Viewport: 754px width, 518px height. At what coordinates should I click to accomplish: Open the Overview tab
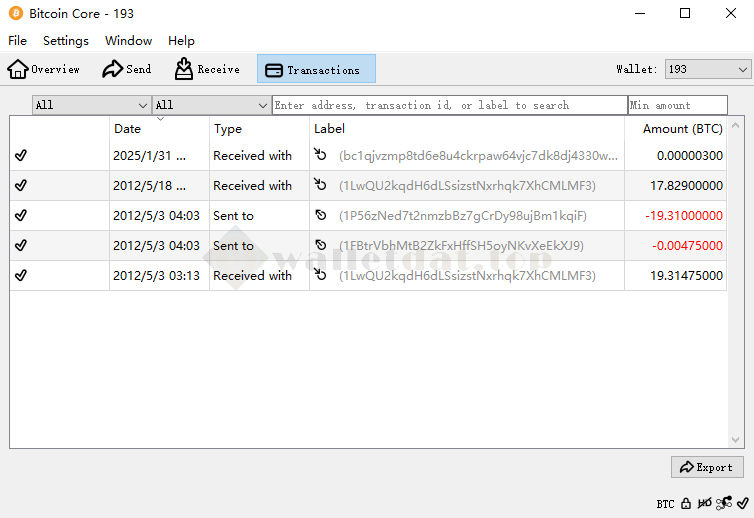coord(44,69)
